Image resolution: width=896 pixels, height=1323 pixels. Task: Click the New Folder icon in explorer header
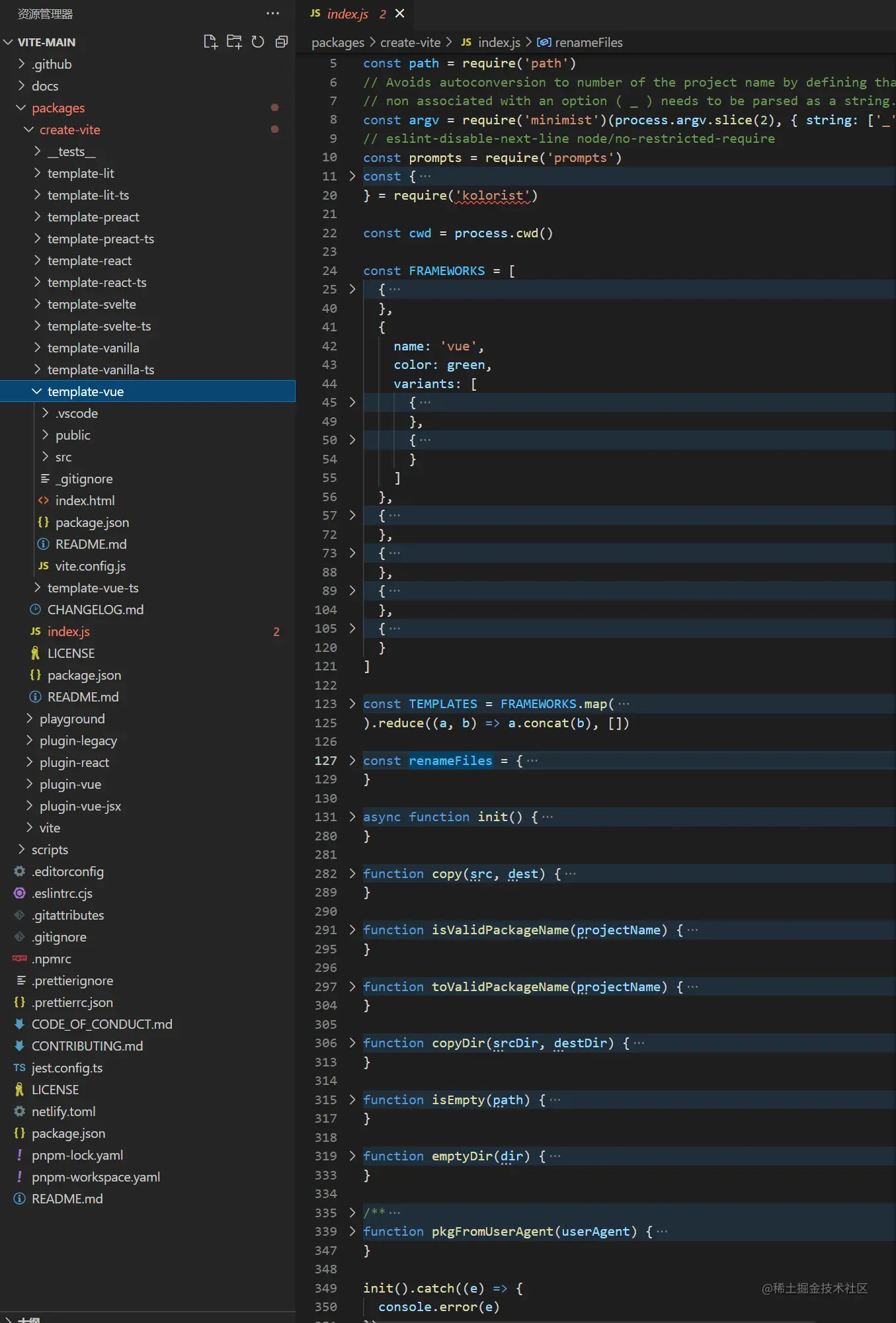click(x=234, y=42)
